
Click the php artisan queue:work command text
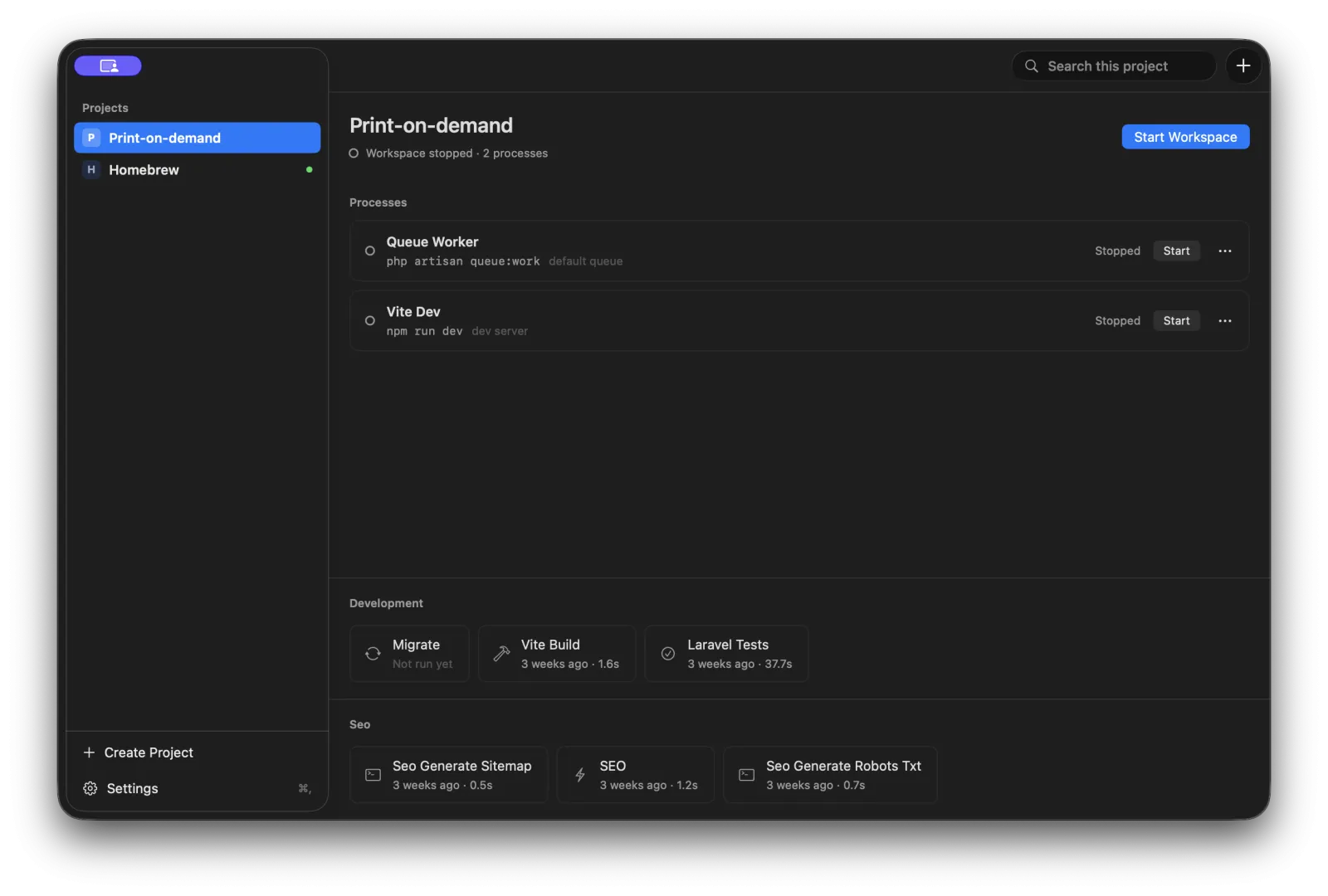click(463, 261)
